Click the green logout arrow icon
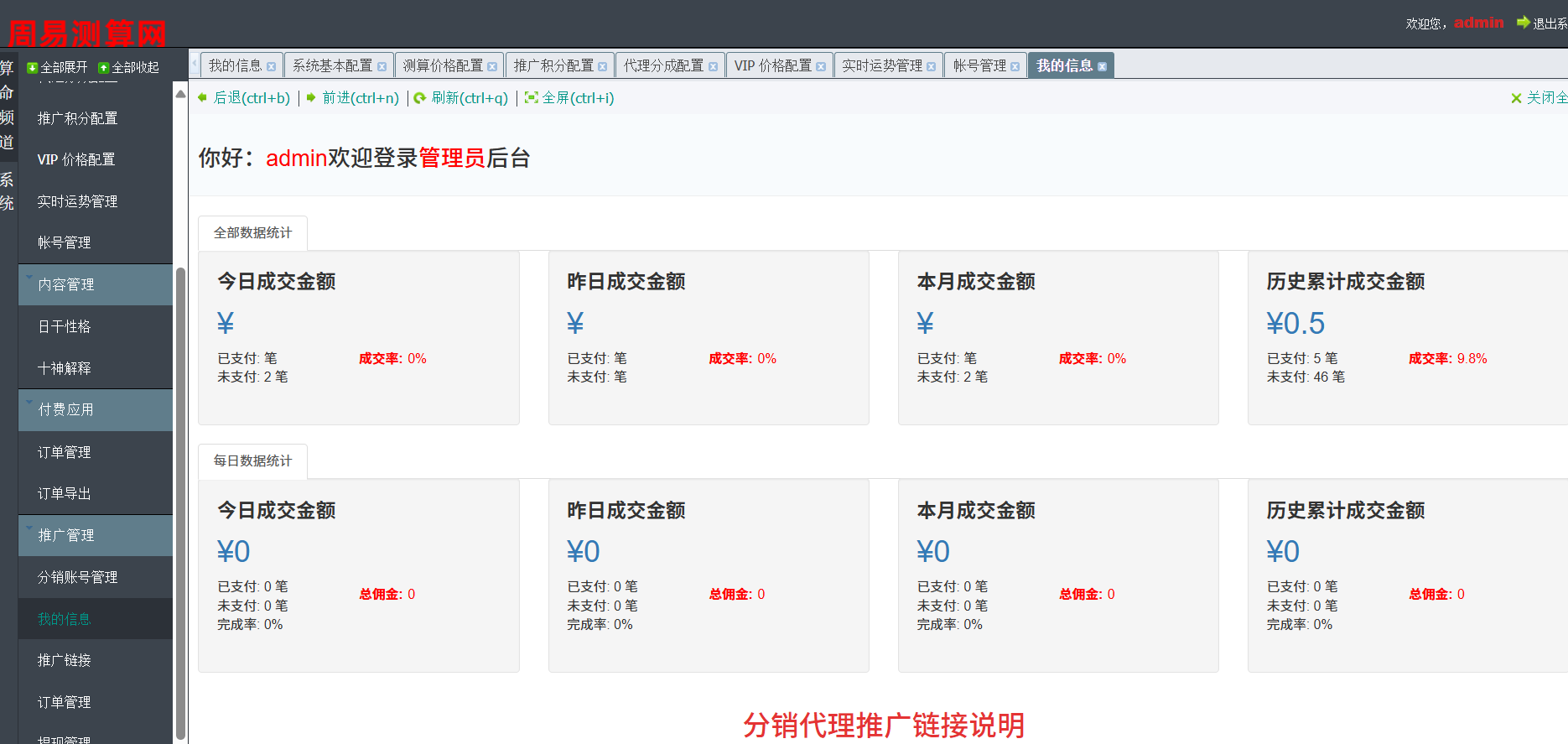Image resolution: width=1568 pixels, height=744 pixels. click(1523, 23)
